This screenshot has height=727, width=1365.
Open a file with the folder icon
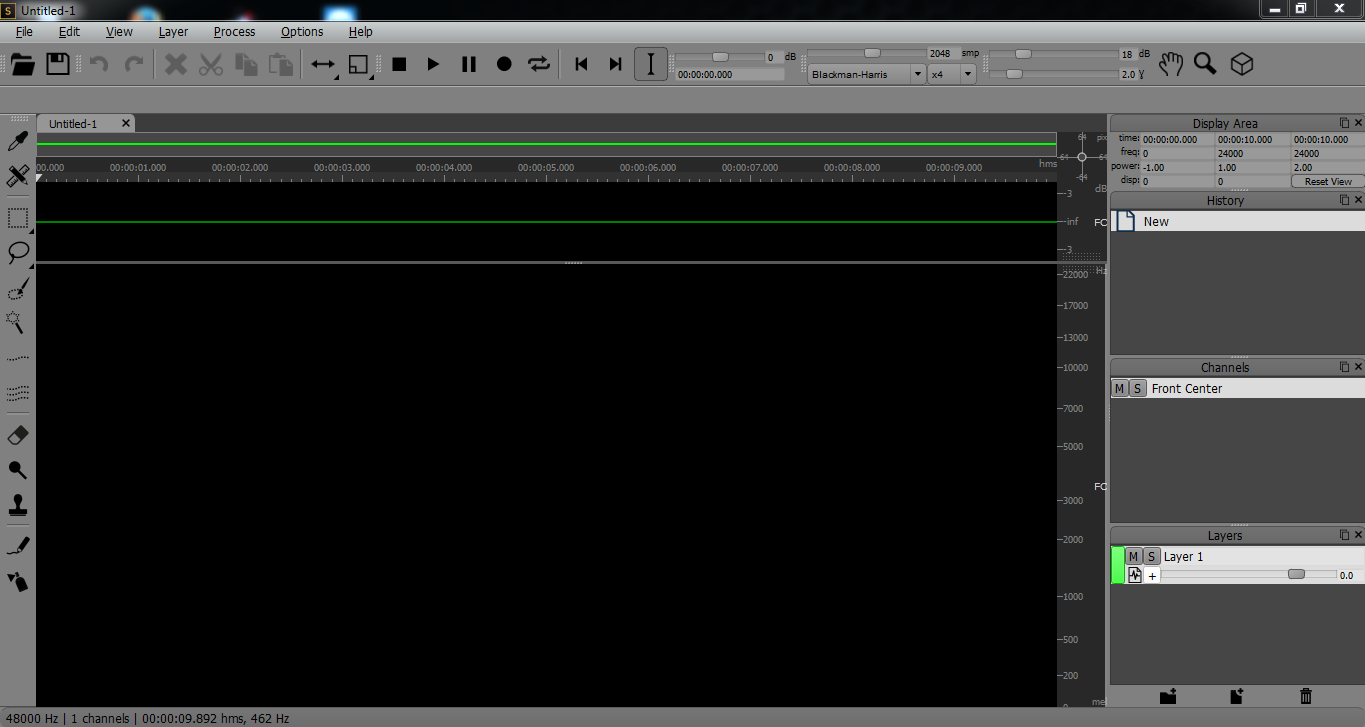point(22,64)
